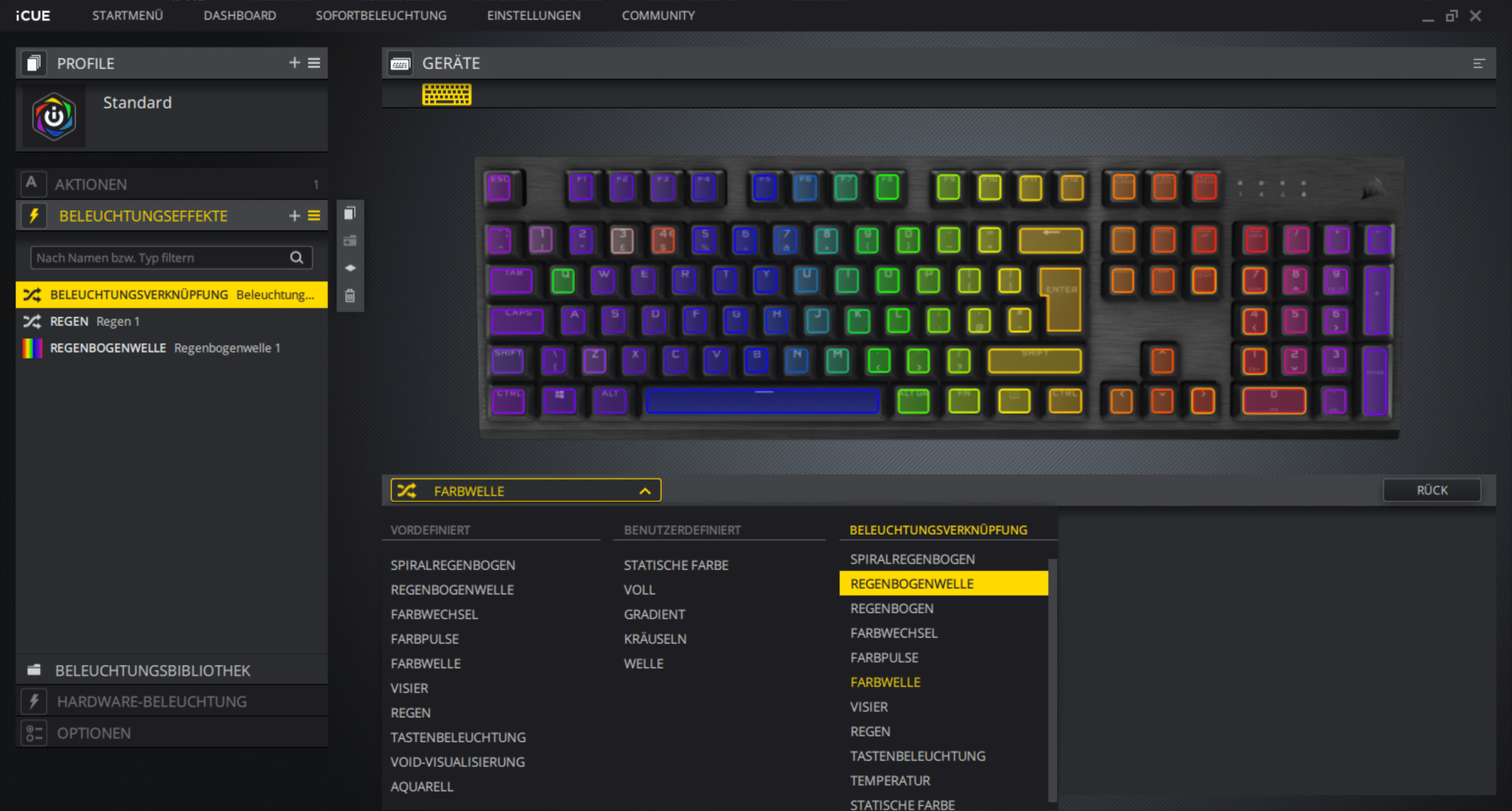Click the Standard profile icon

(x=54, y=116)
